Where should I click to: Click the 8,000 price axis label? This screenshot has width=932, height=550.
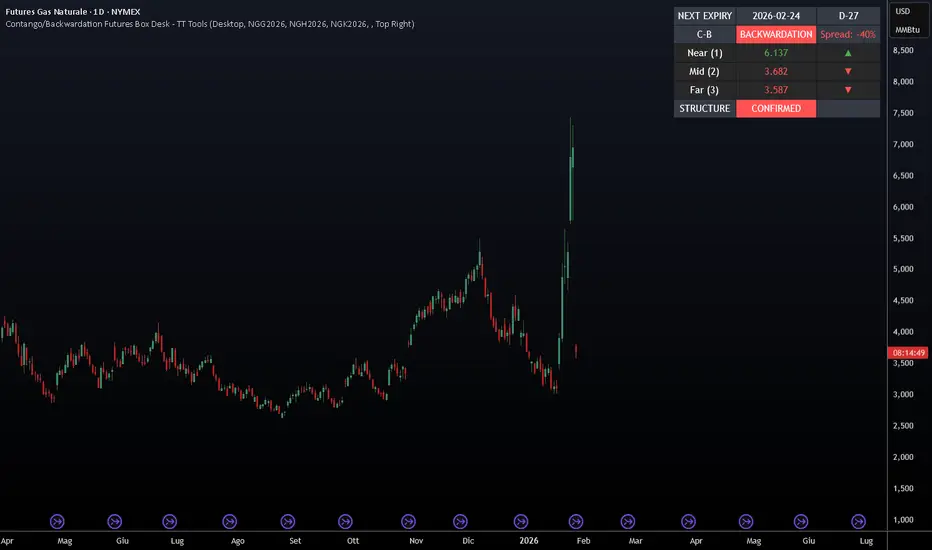(x=903, y=81)
